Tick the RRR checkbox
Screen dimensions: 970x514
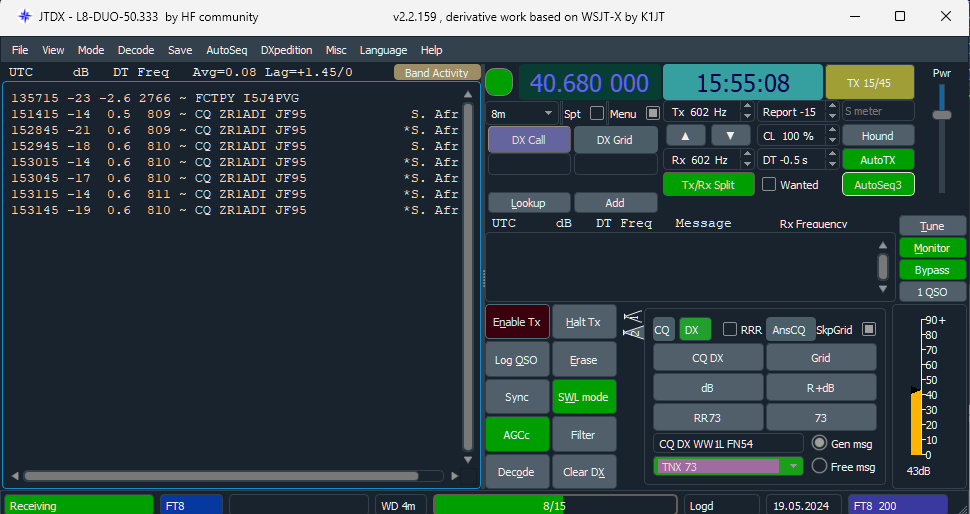tap(730, 330)
